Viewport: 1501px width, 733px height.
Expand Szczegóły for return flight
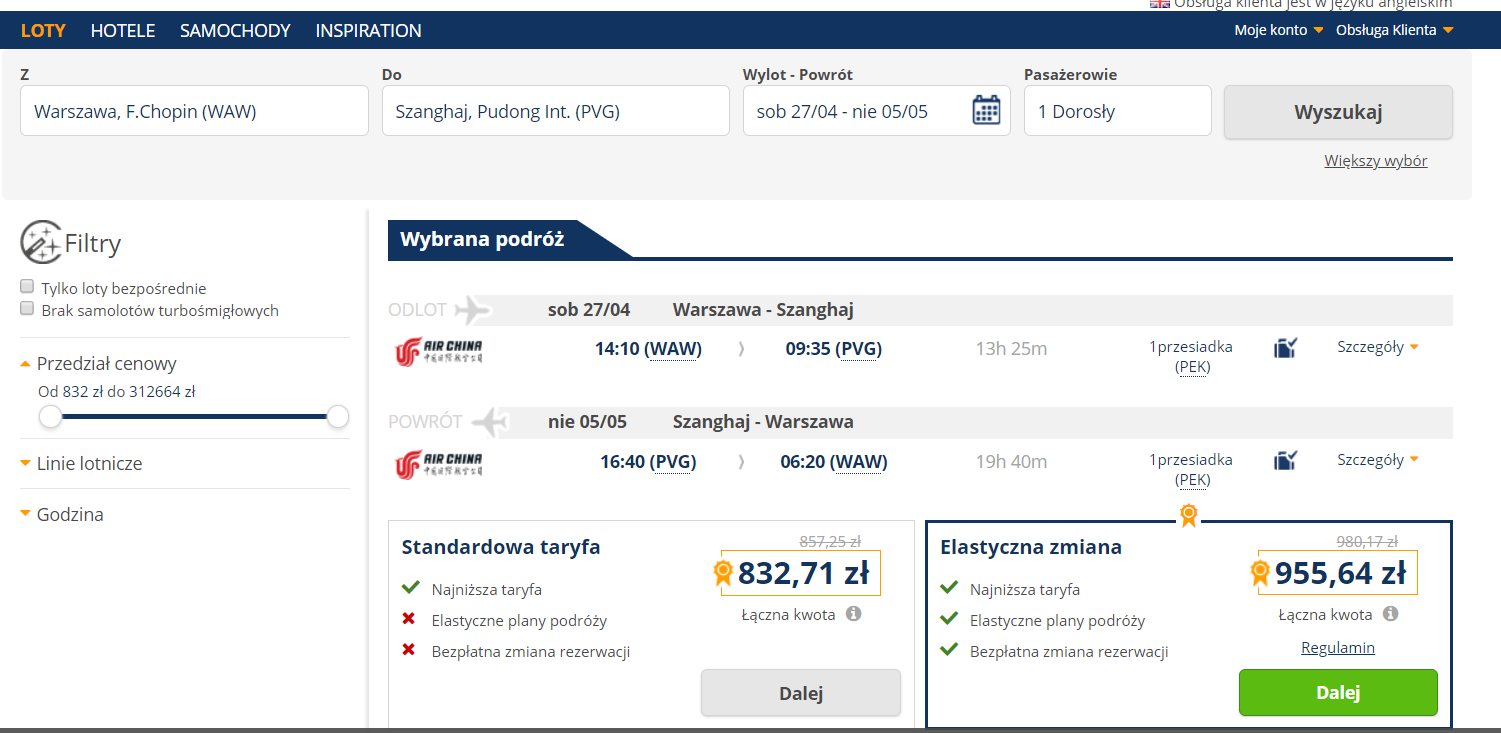pos(1378,459)
